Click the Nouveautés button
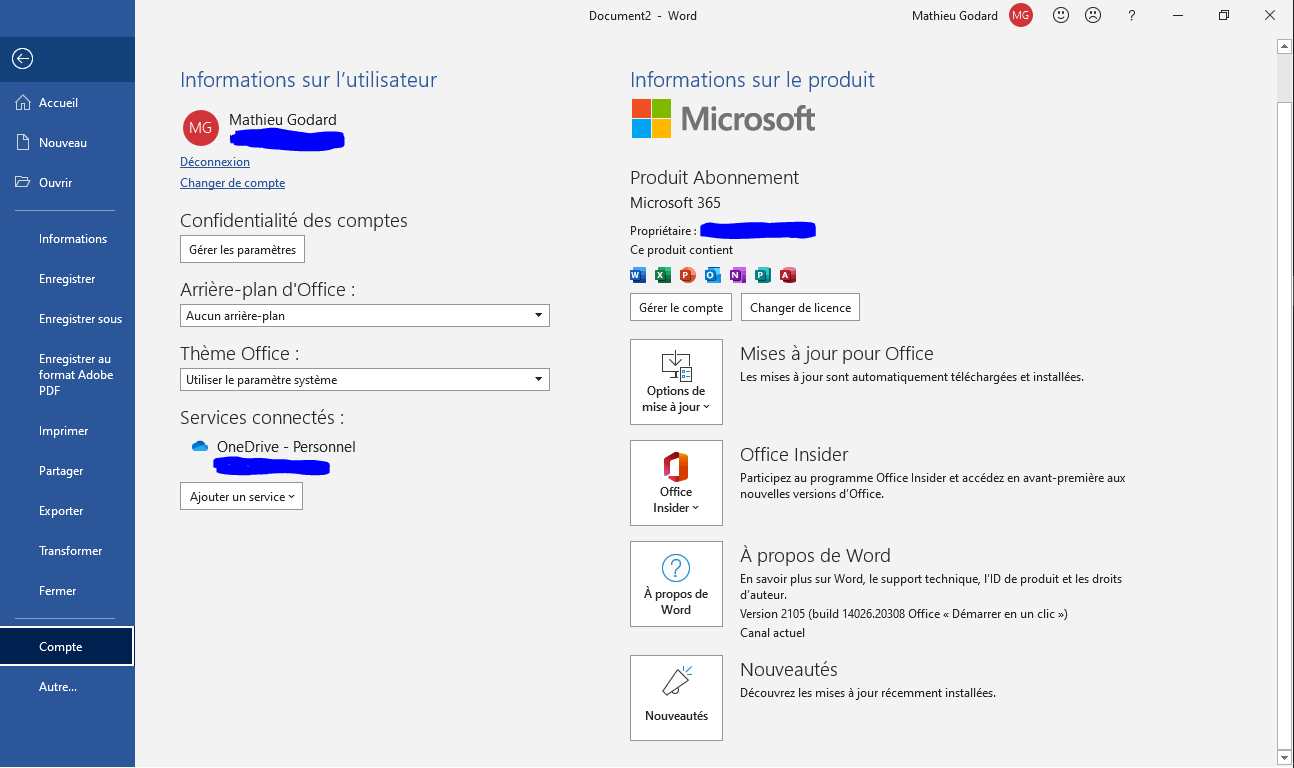Screen dimensions: 1294x768 [676, 698]
